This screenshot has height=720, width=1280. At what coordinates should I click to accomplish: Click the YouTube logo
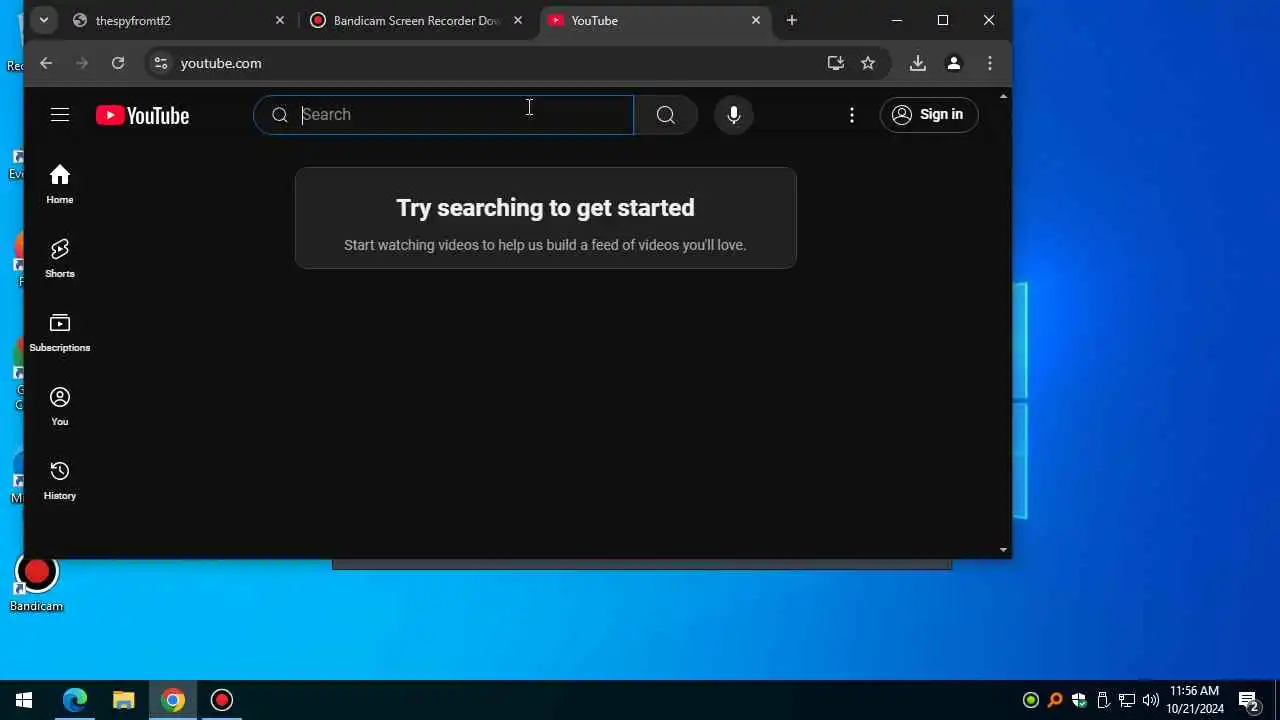142,116
